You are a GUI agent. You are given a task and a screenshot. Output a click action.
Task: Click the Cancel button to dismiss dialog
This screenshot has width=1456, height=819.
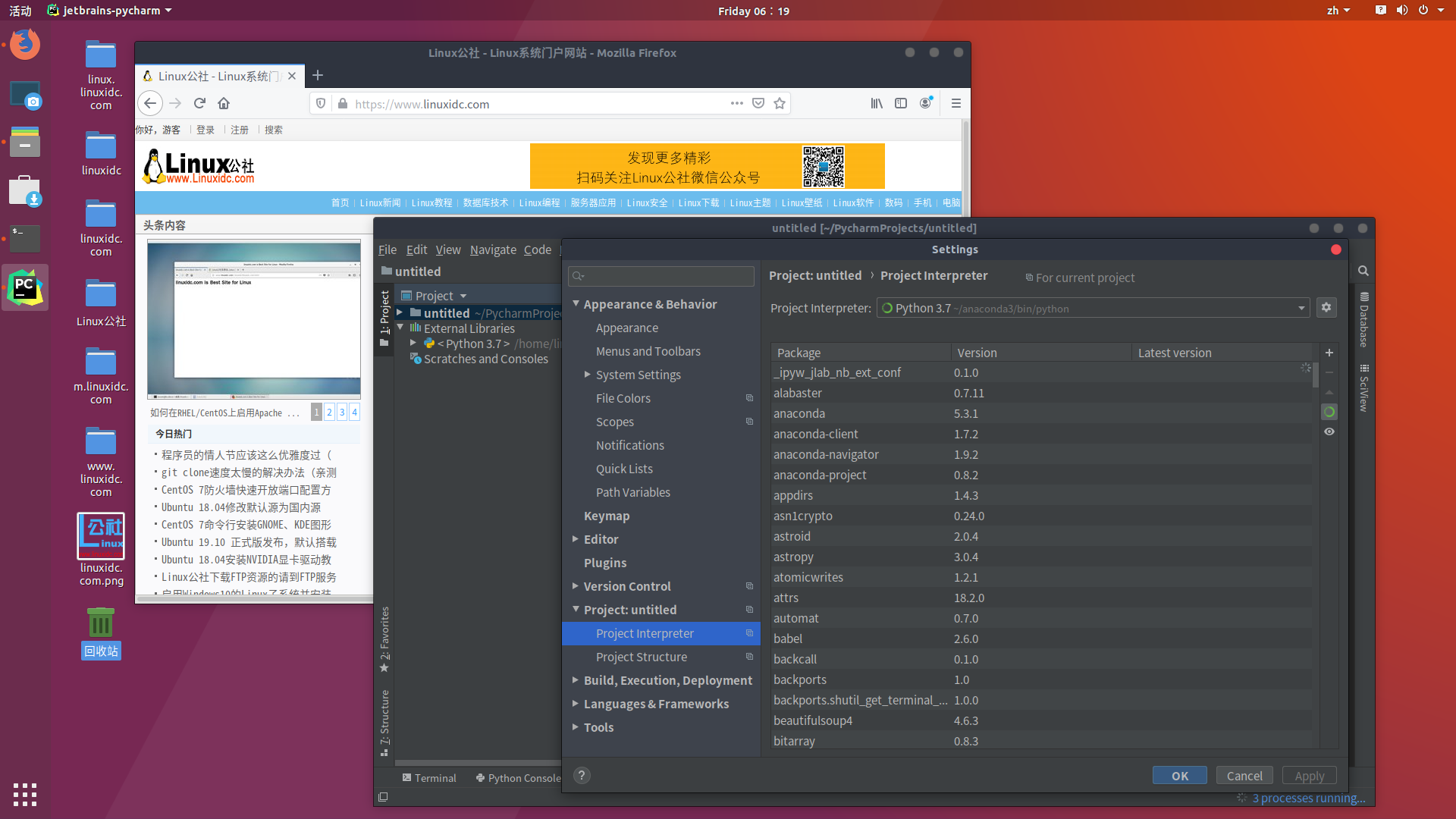coord(1242,775)
